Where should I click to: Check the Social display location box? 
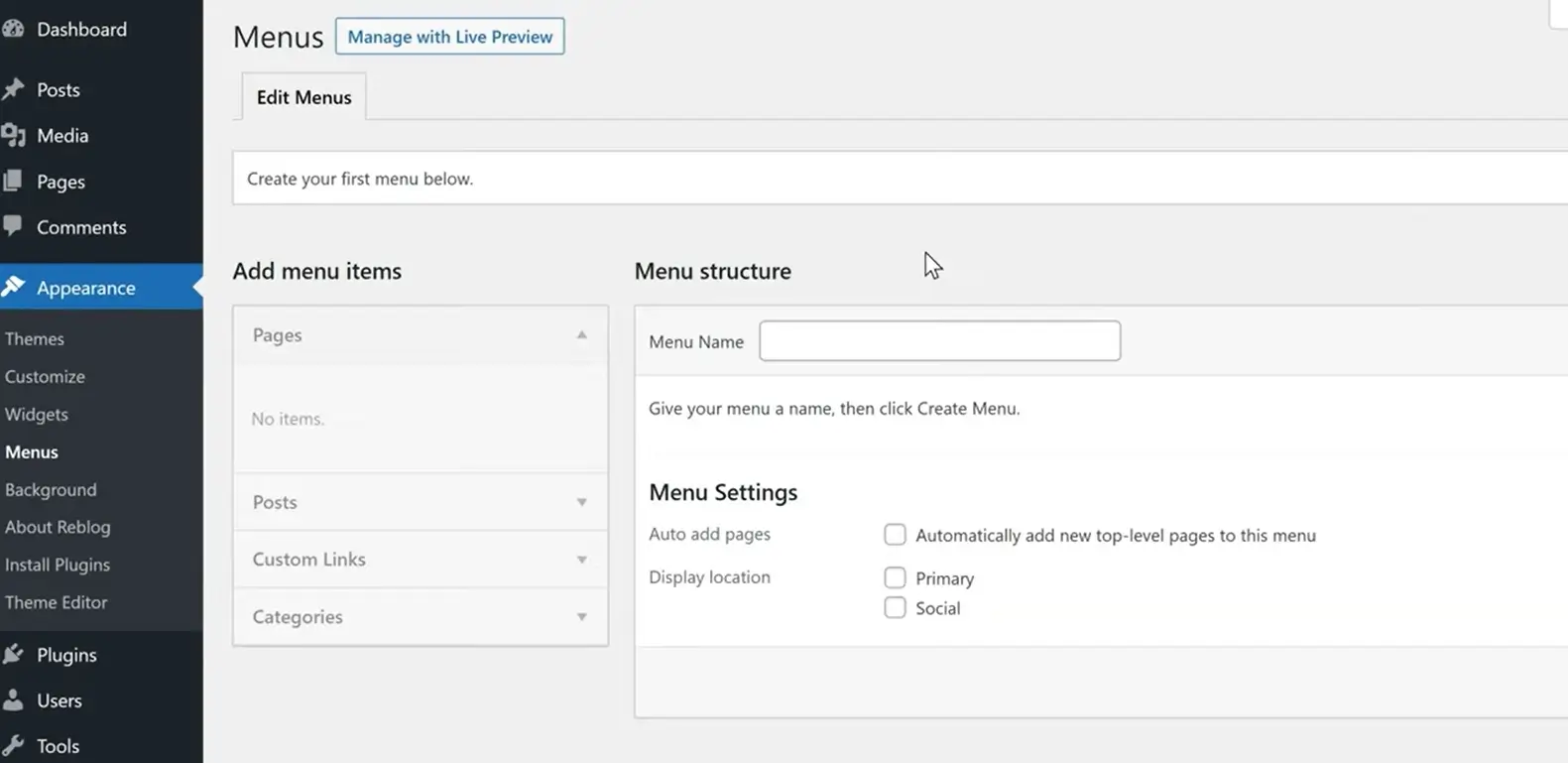(895, 607)
